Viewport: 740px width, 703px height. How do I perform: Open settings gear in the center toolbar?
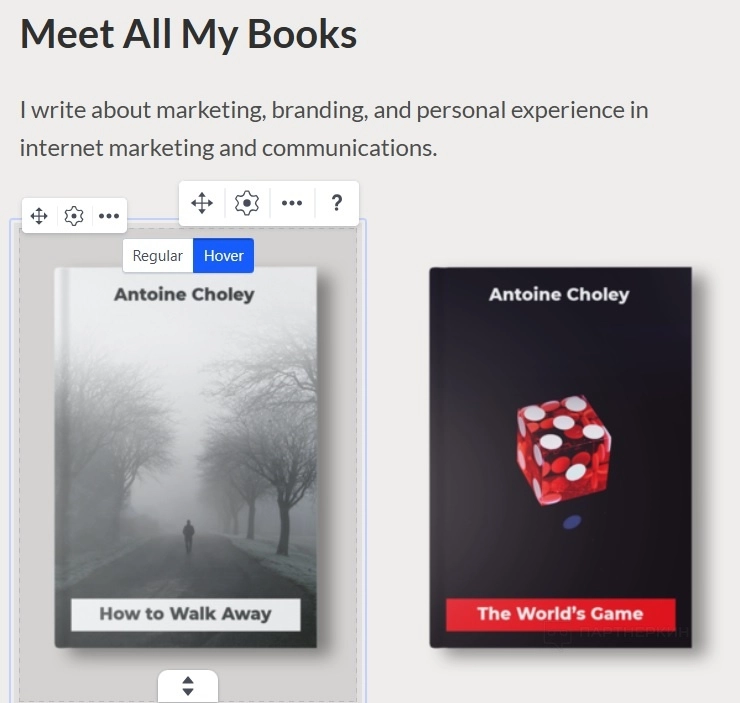click(x=247, y=203)
